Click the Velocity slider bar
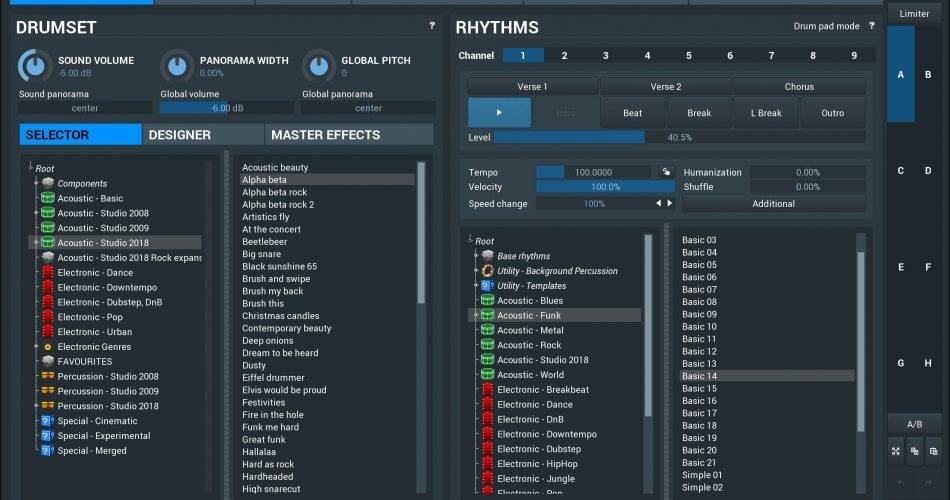The height and width of the screenshot is (500, 950). tap(605, 187)
